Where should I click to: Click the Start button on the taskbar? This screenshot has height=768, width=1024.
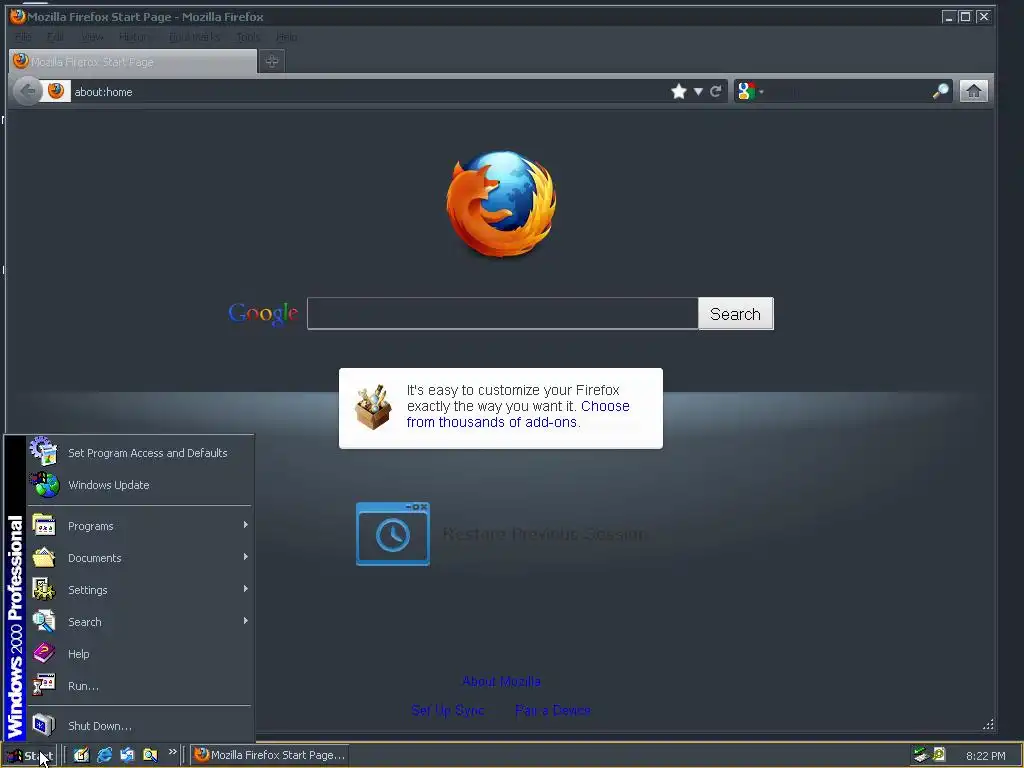pyautogui.click(x=29, y=756)
